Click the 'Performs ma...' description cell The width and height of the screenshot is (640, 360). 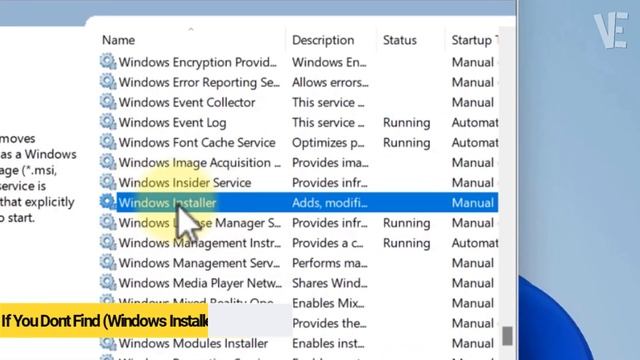330,263
